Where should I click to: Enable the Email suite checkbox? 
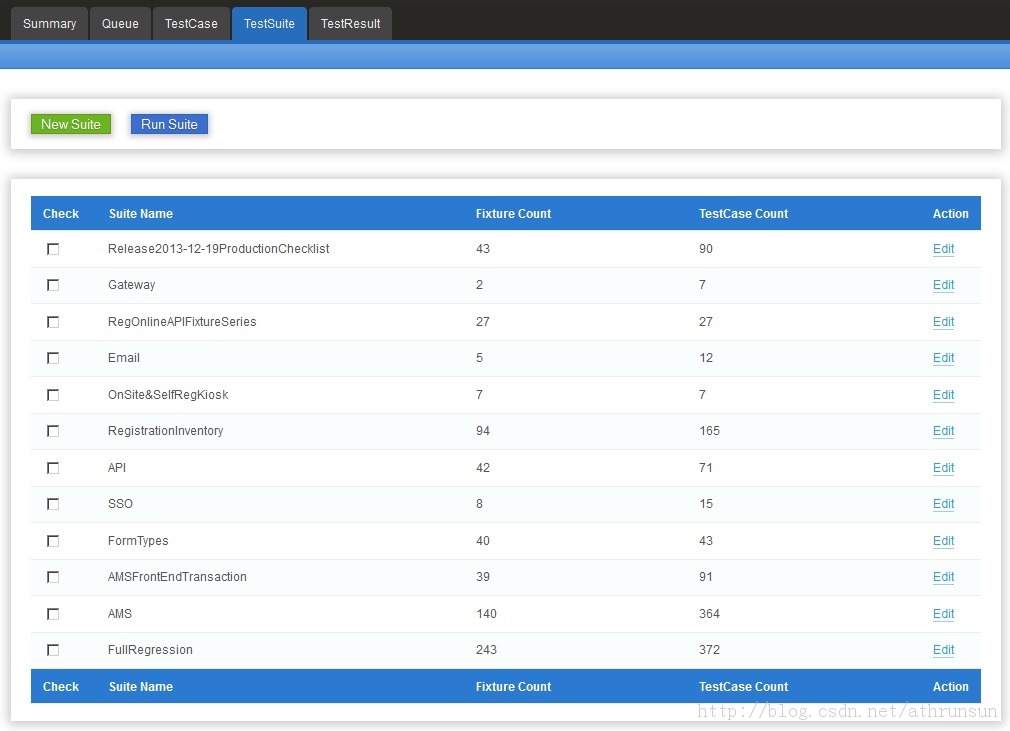point(53,358)
